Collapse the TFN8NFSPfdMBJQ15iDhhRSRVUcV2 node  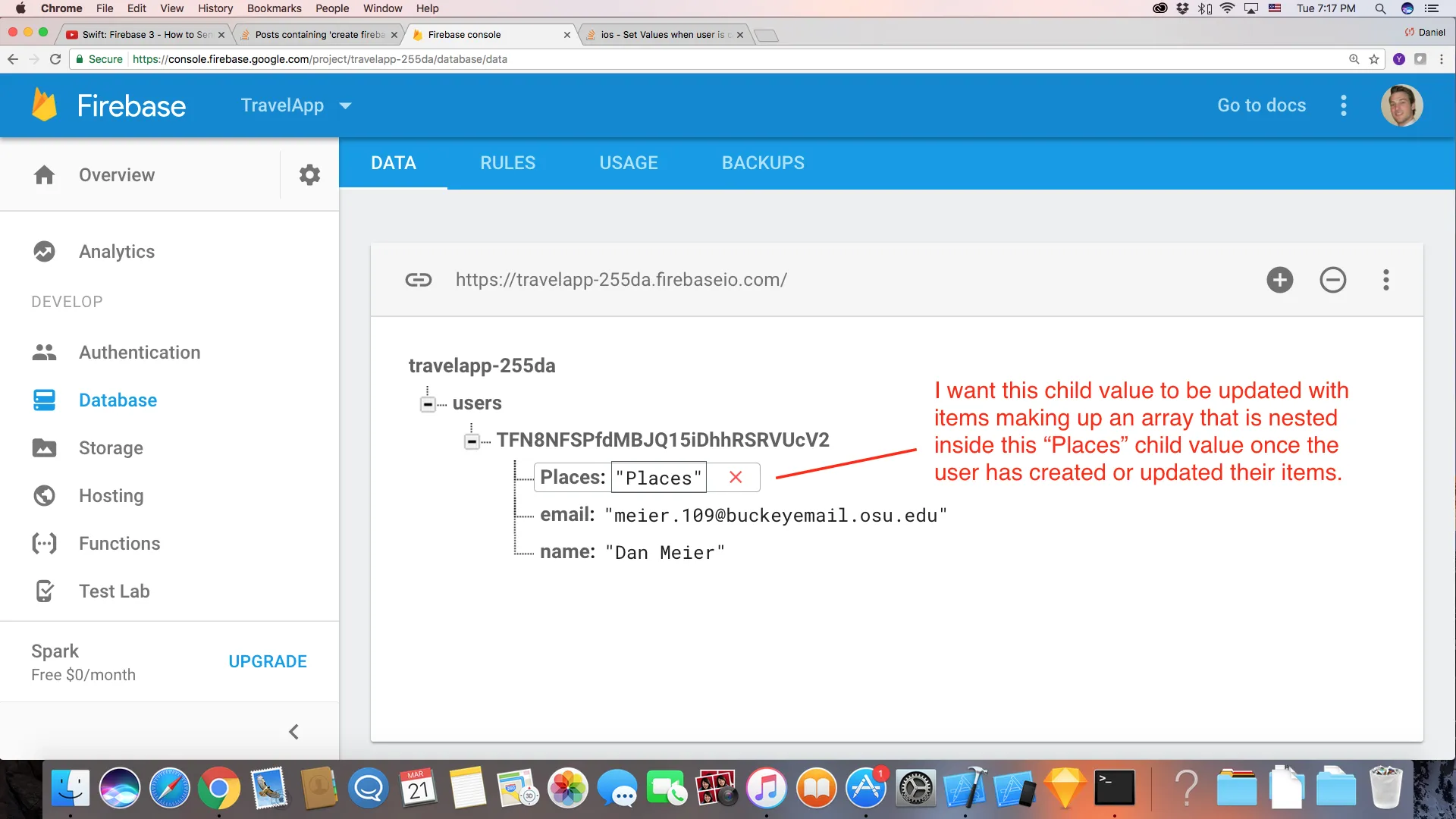[x=472, y=441]
